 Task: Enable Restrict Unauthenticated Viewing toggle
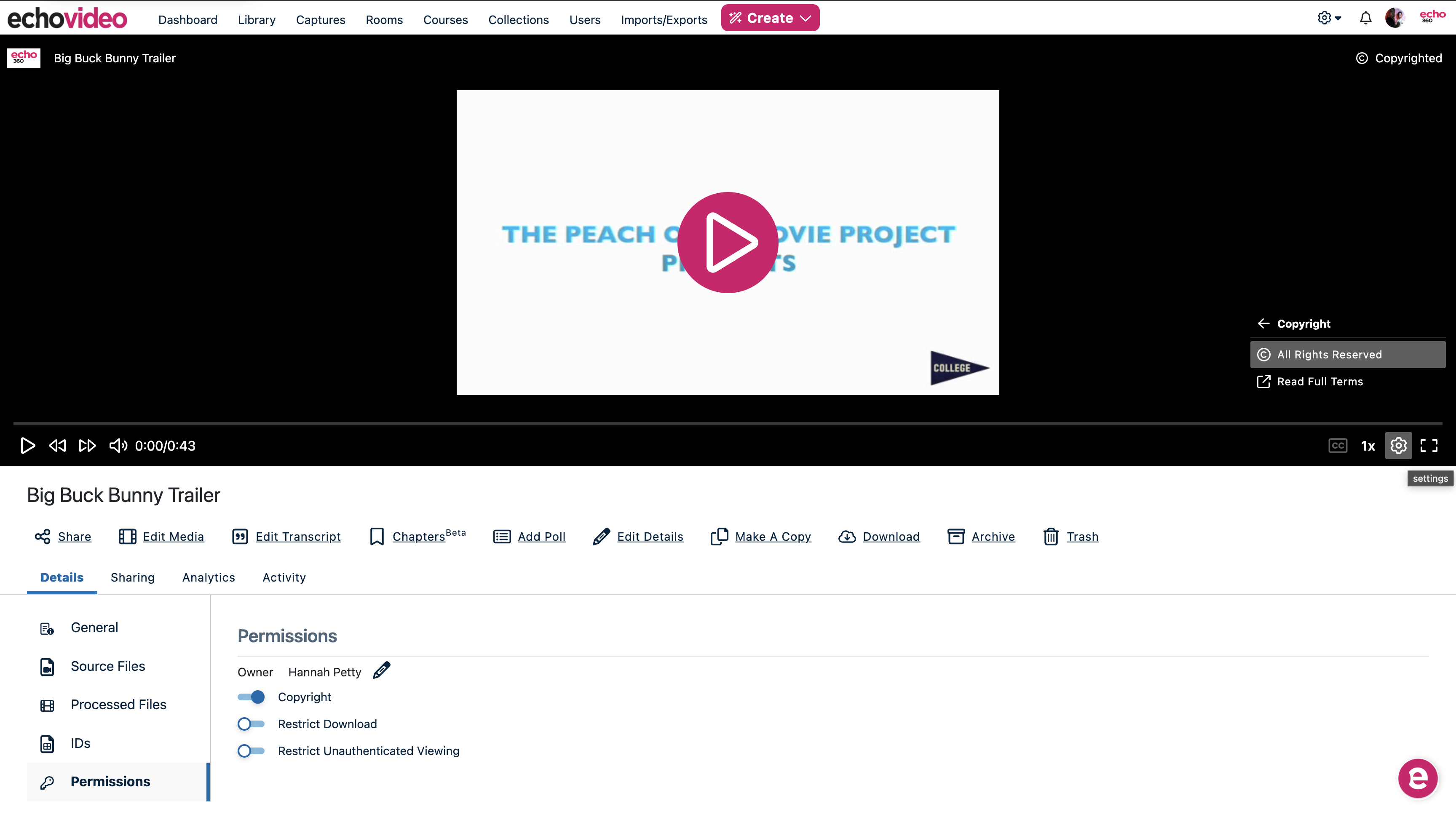251,751
